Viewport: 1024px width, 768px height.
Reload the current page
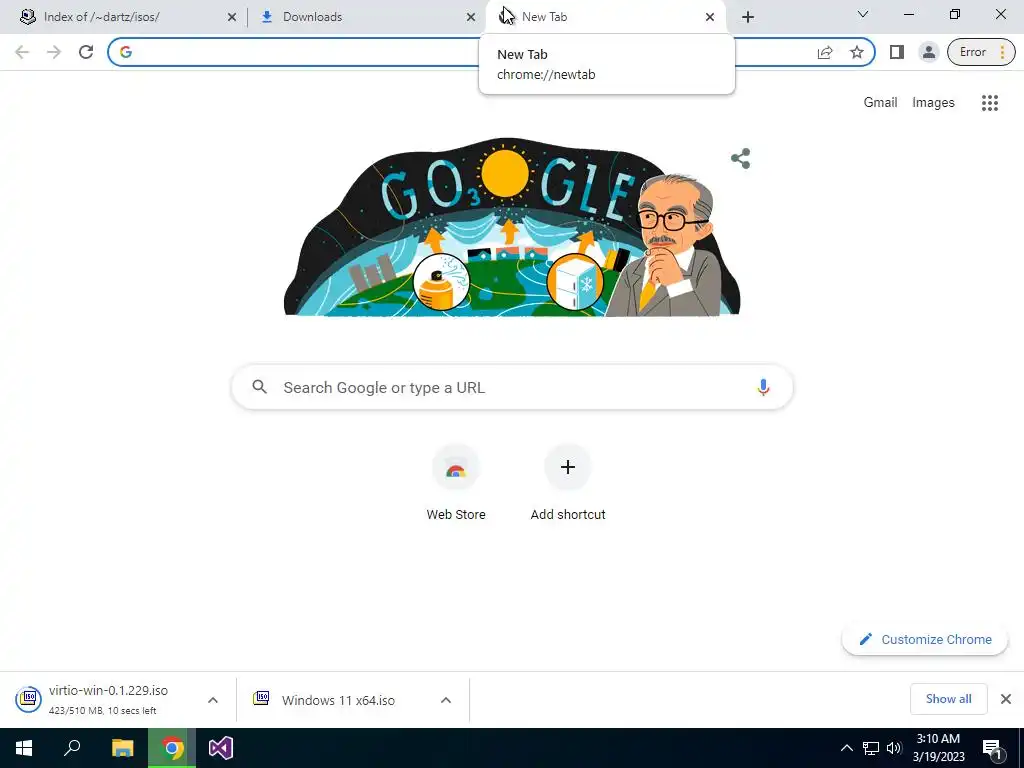86,52
